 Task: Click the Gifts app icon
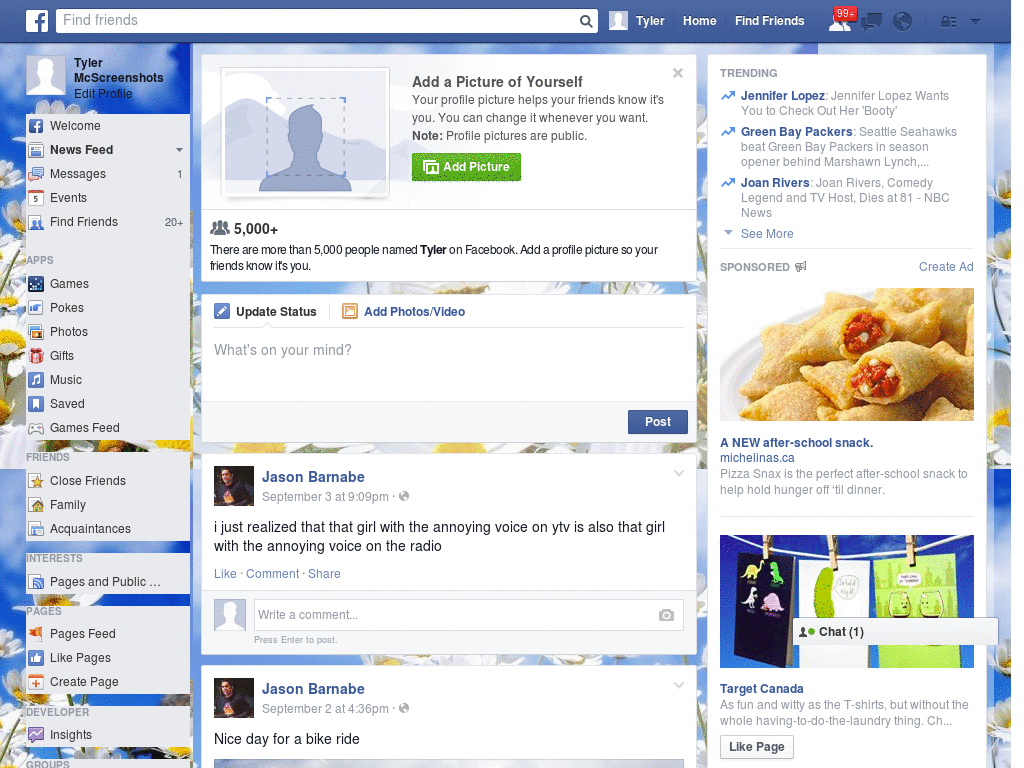coord(37,356)
